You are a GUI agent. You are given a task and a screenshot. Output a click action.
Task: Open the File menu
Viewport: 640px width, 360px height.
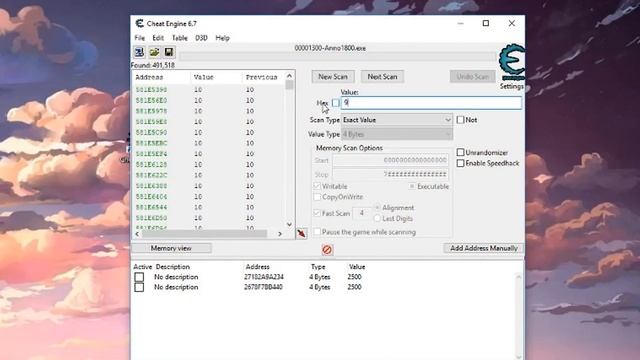[x=140, y=38]
